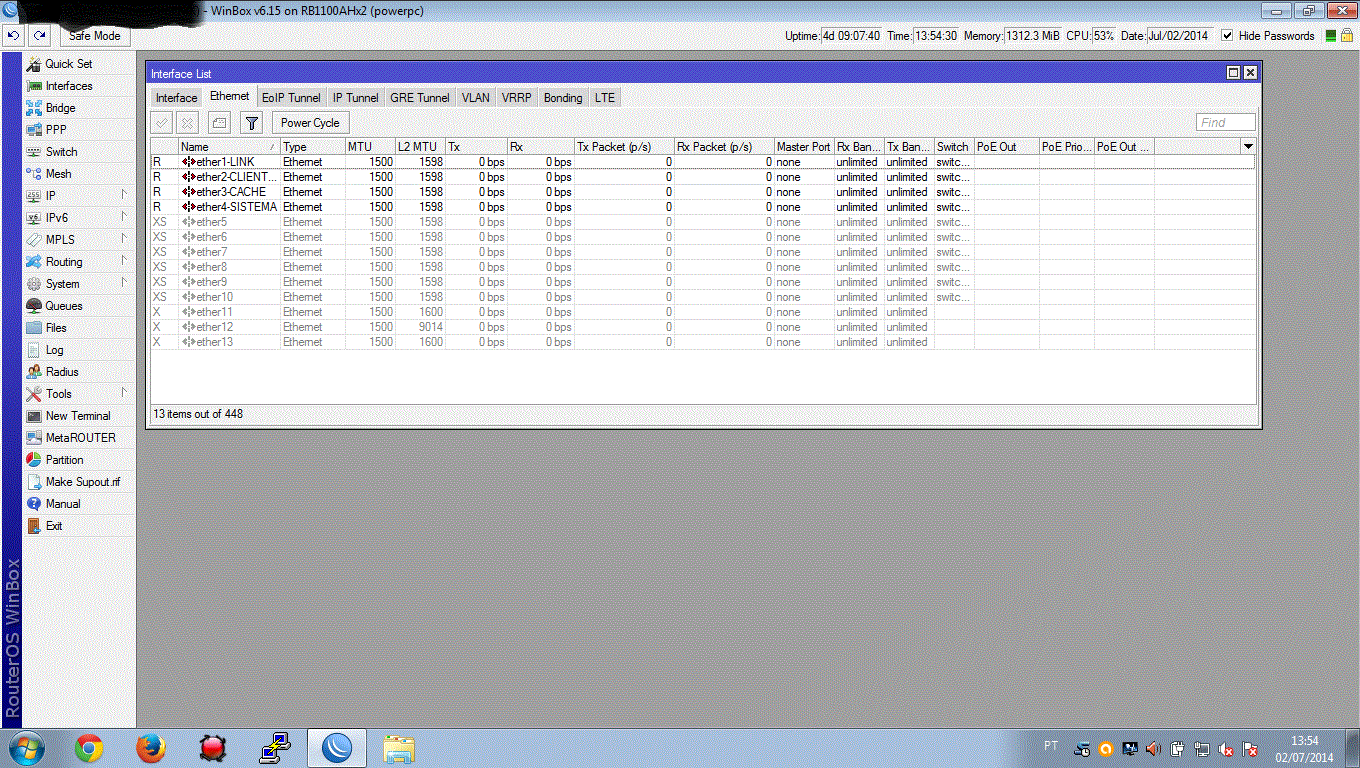
Task: Sort by the Name column header
Action: pos(229,147)
